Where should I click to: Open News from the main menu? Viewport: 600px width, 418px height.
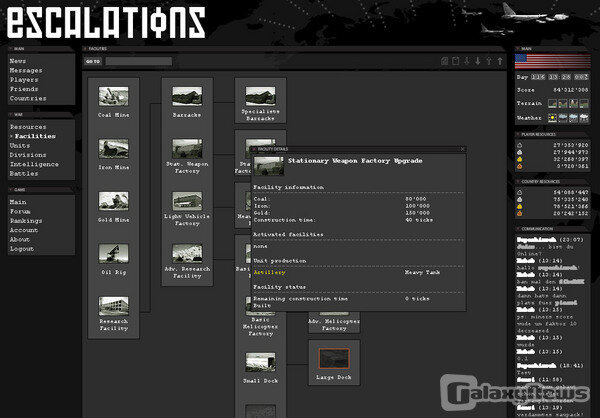(18, 61)
